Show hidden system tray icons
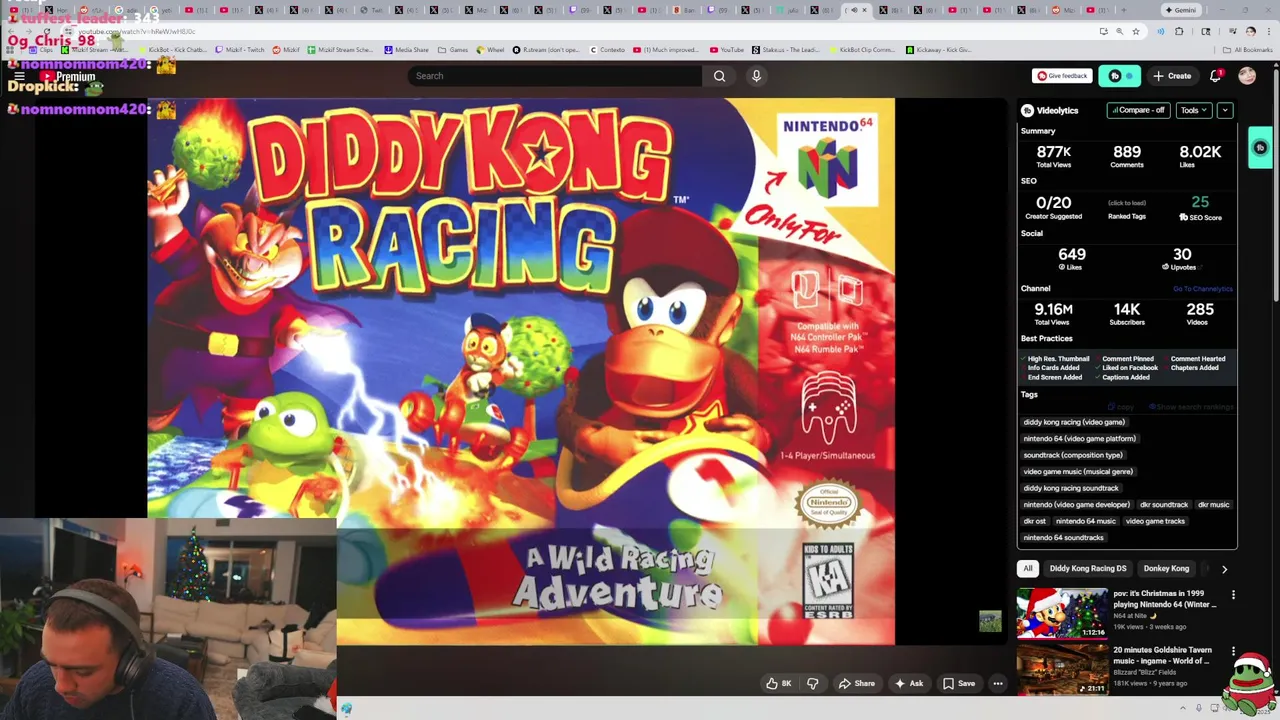 tap(1182, 708)
